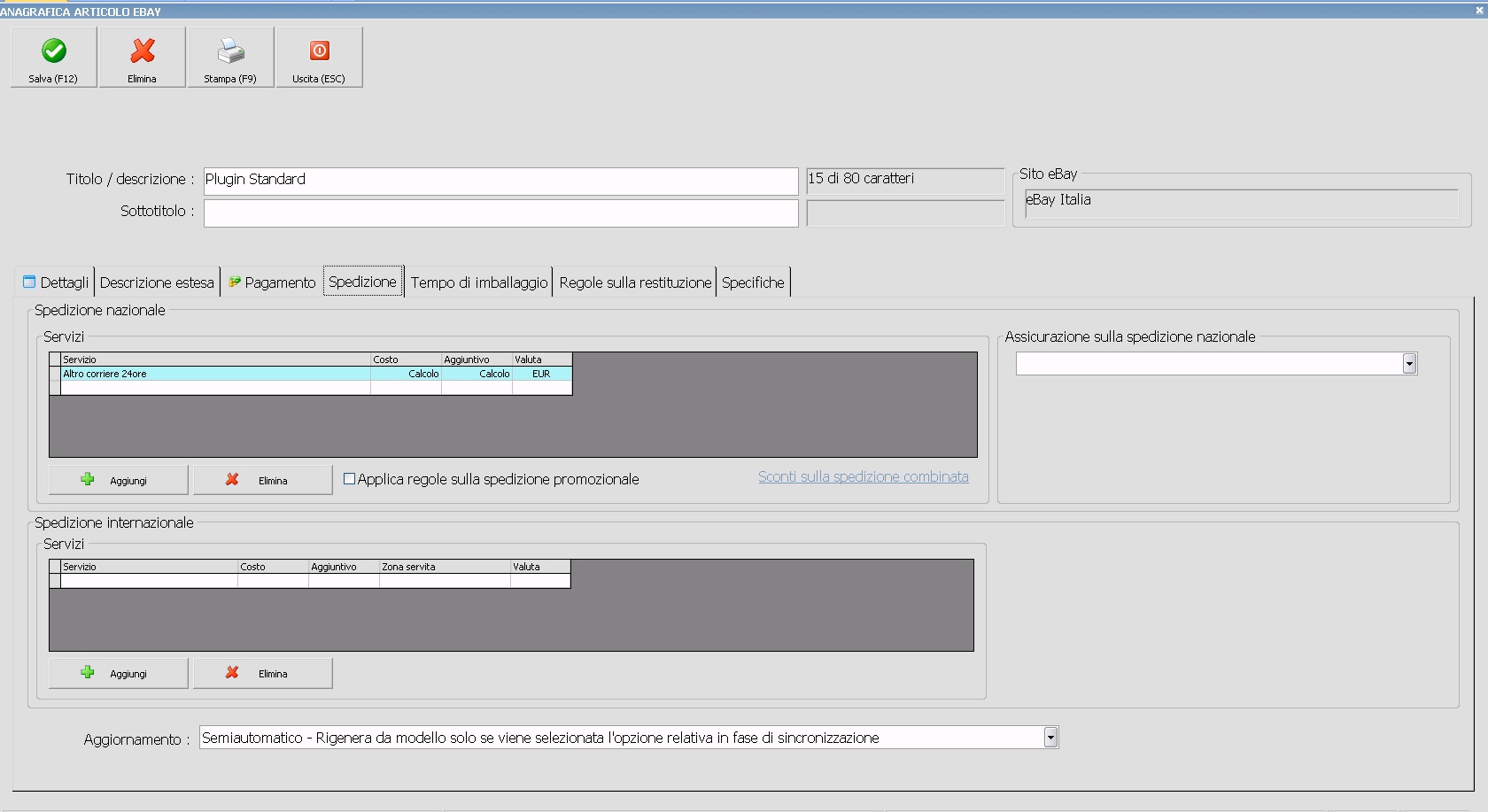
Task: Click Aggiungi button under international shipping services
Action: click(119, 673)
